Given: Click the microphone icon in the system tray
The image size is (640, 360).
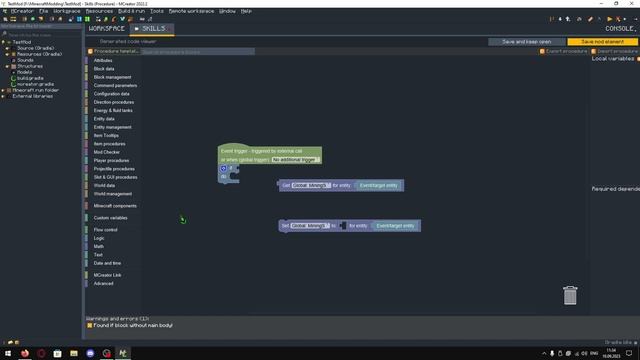Looking at the screenshot, I should click(x=552, y=353).
